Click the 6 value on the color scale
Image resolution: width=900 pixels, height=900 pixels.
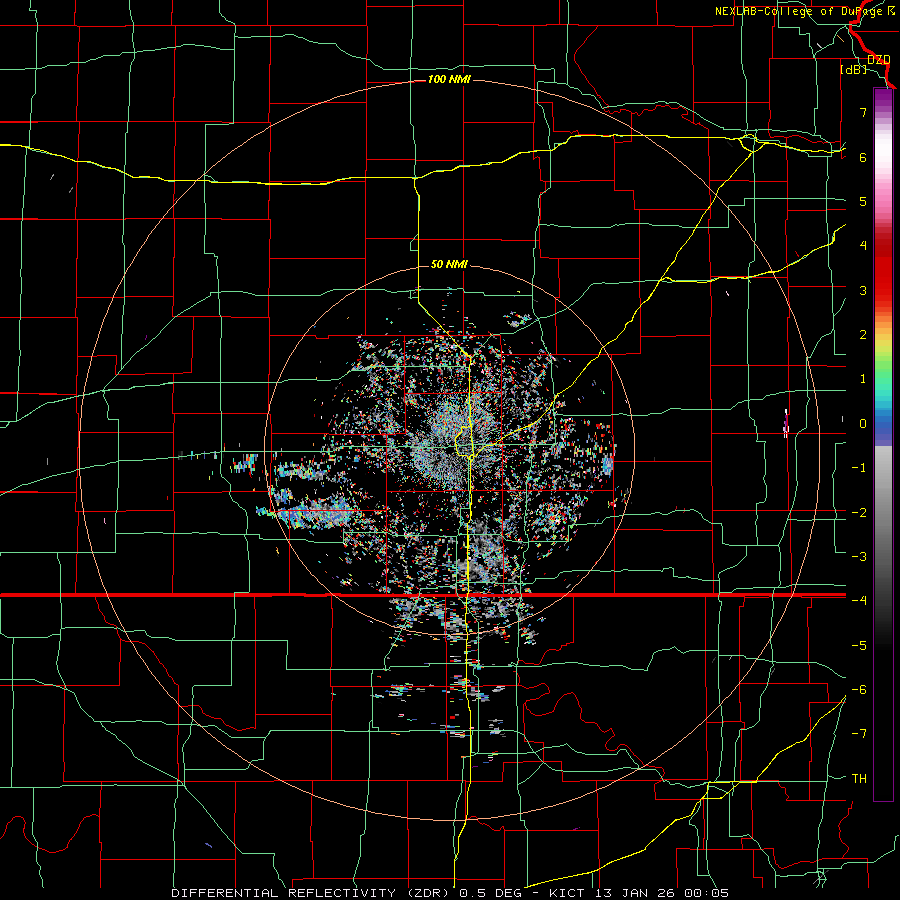point(863,157)
